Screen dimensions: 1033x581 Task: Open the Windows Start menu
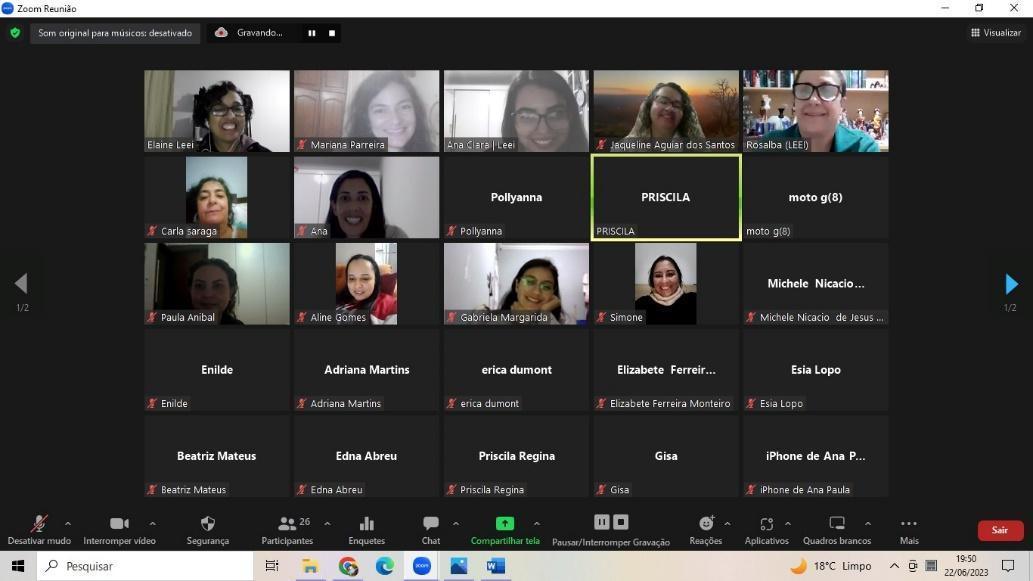pos(18,566)
